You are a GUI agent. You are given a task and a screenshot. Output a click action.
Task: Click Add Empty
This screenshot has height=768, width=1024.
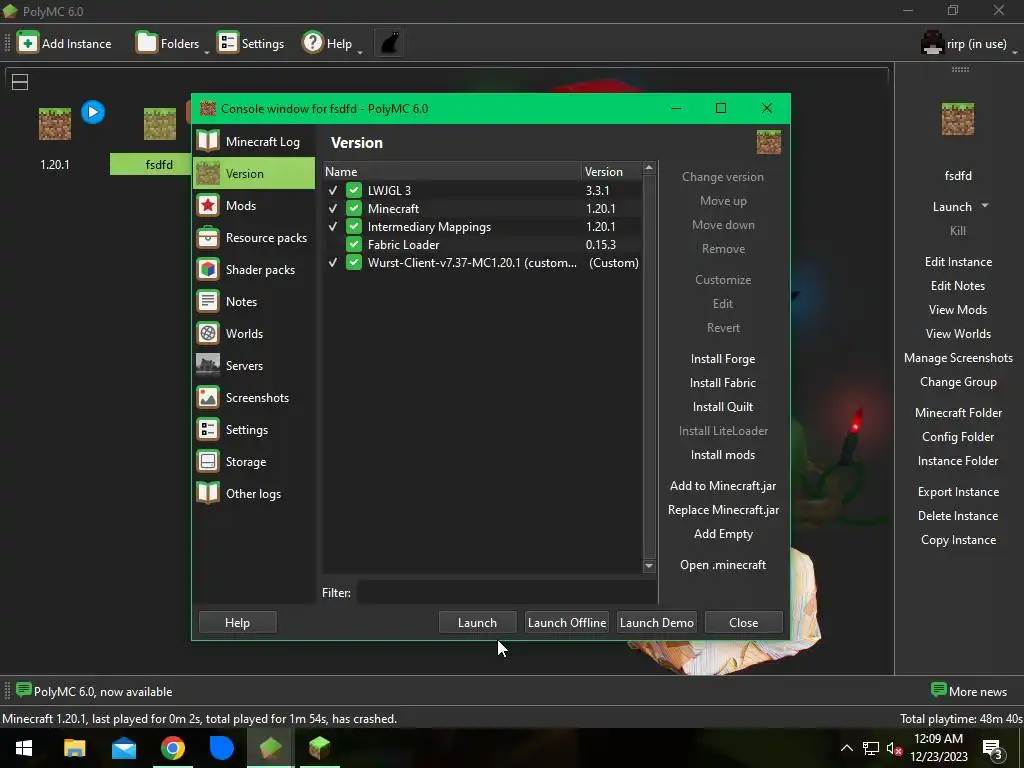(723, 534)
